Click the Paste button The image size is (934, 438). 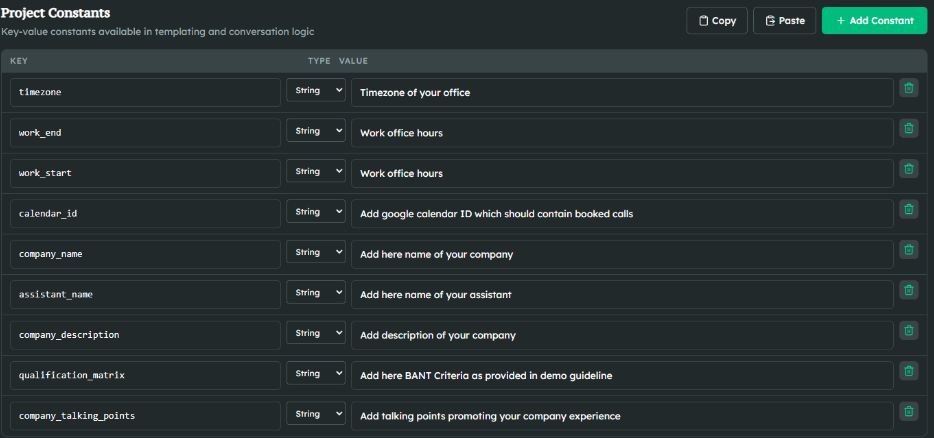784,20
